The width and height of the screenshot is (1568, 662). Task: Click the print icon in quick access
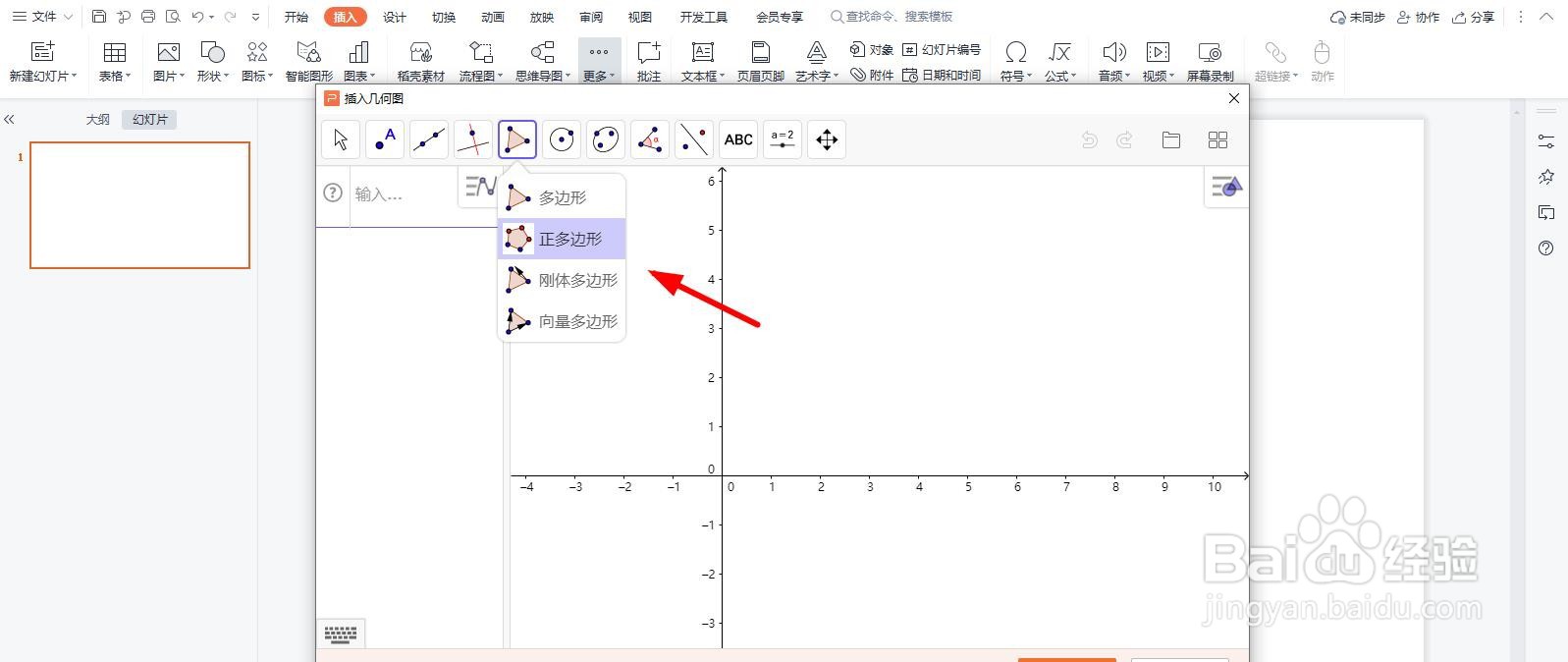pyautogui.click(x=148, y=17)
